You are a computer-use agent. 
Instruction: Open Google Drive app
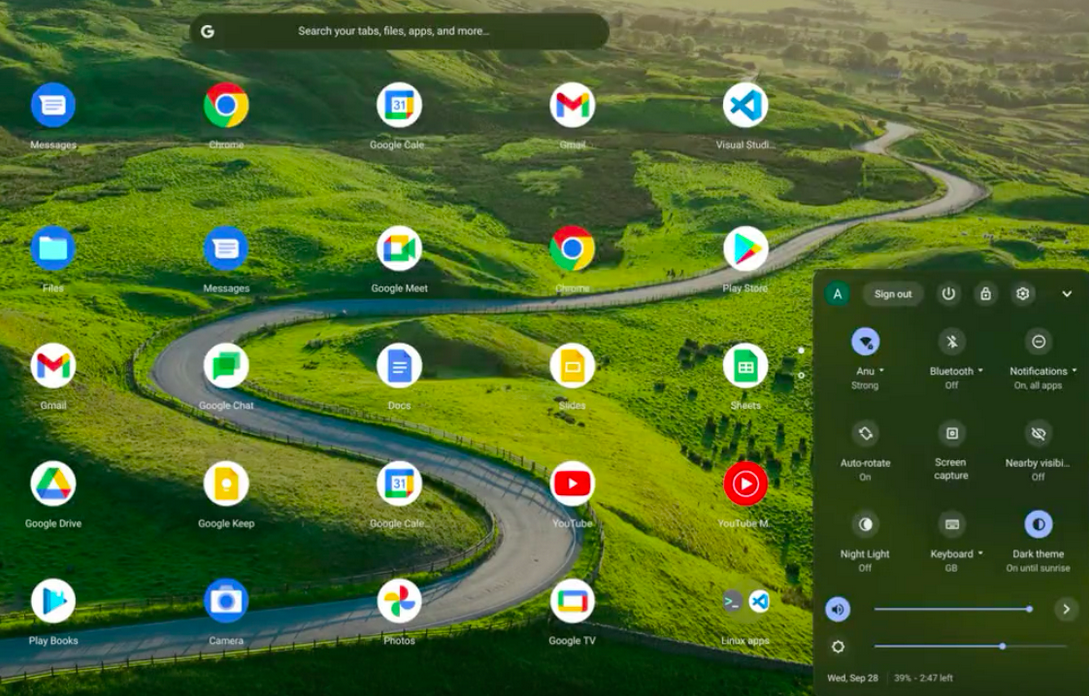[x=53, y=483]
